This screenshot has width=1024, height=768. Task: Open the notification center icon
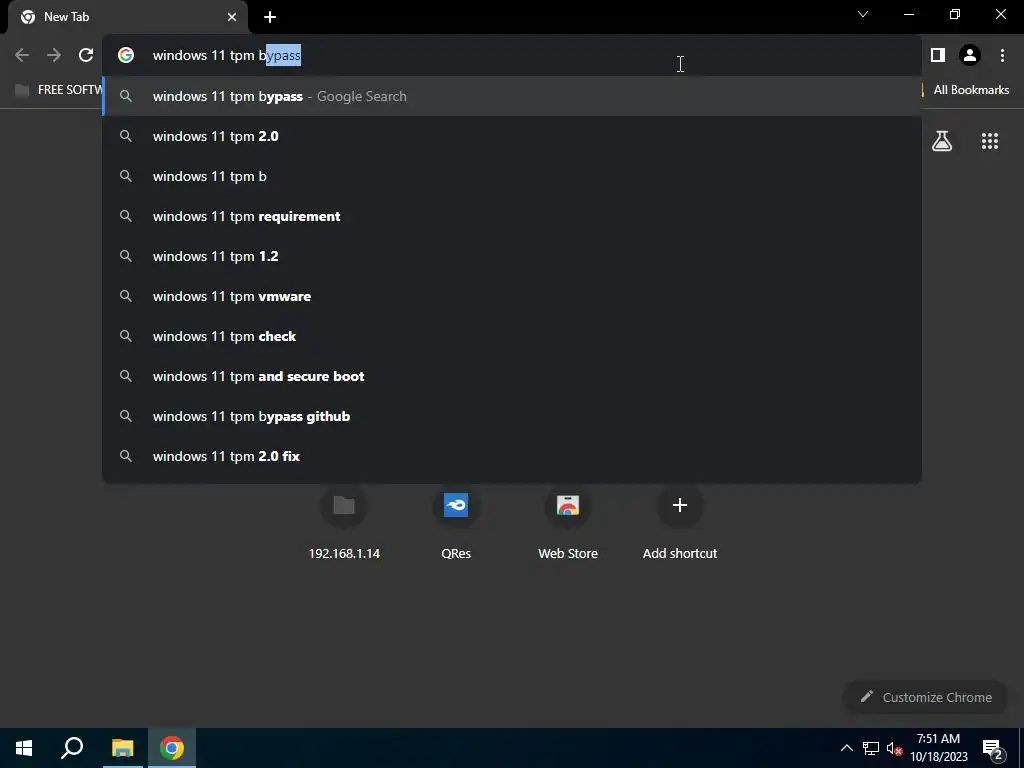coord(993,748)
